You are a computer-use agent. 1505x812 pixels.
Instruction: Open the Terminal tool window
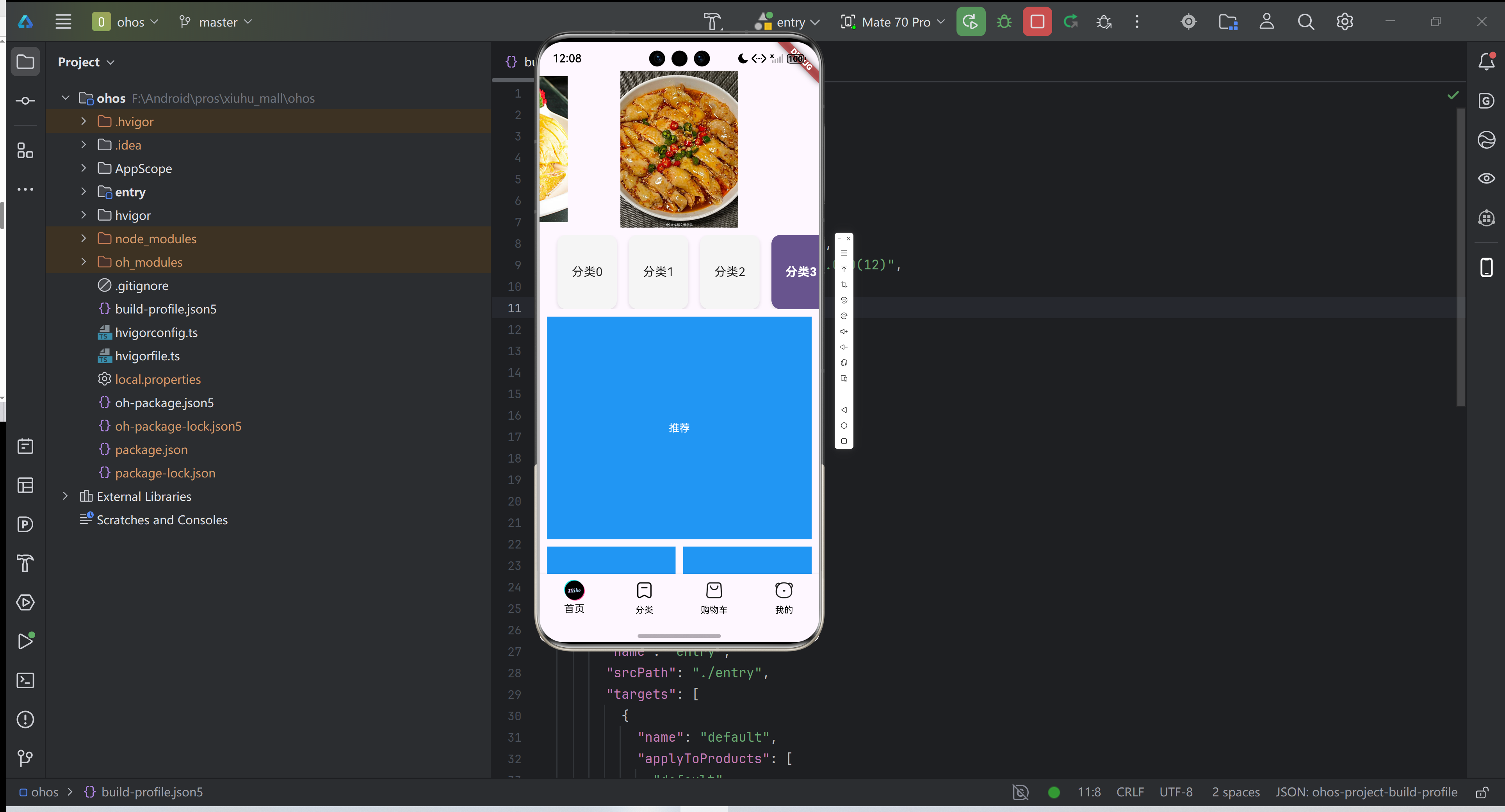pyautogui.click(x=25, y=680)
